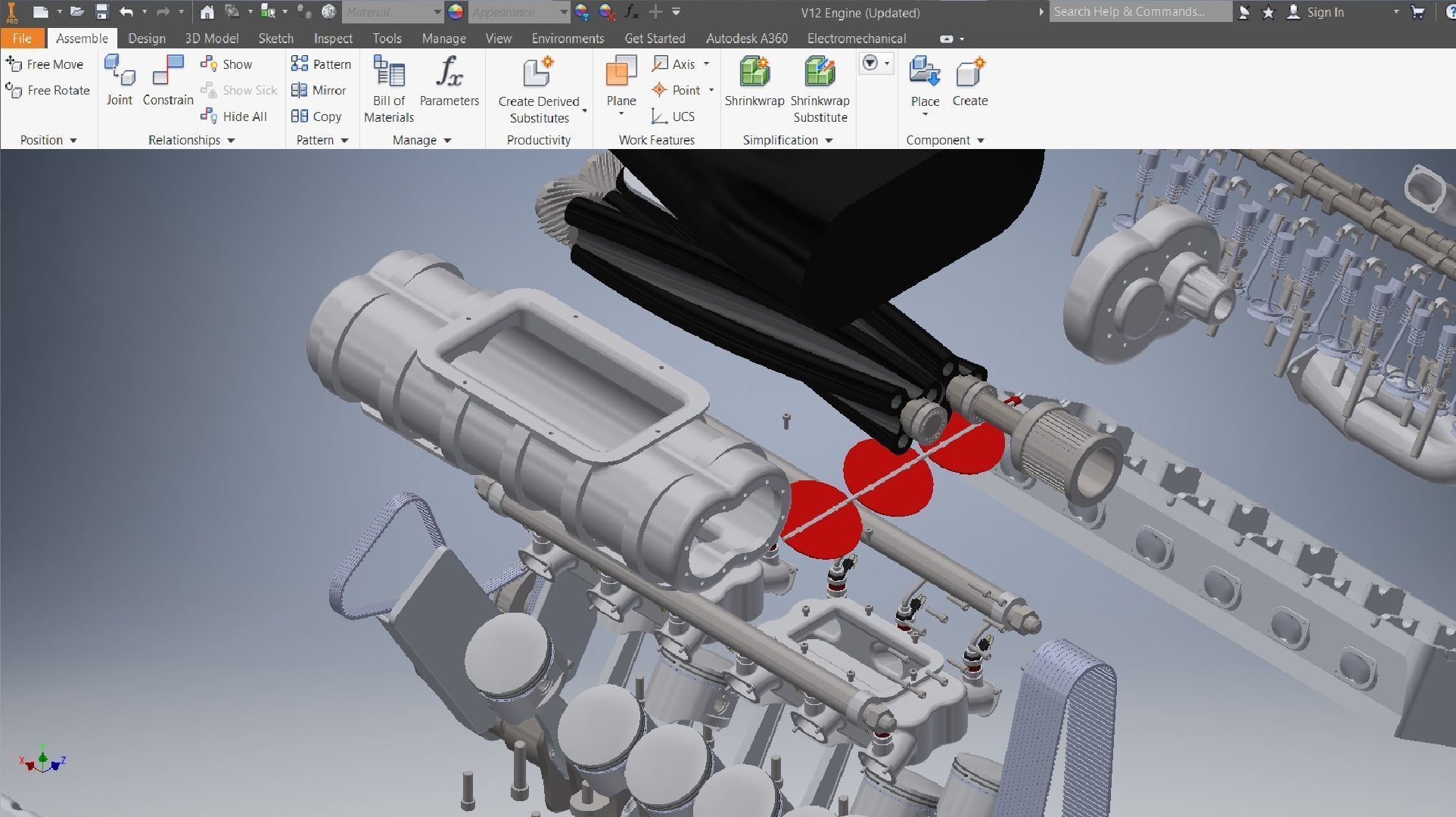Click the communication center satellite icon
This screenshot has height=817, width=1456.
pyautogui.click(x=1244, y=12)
